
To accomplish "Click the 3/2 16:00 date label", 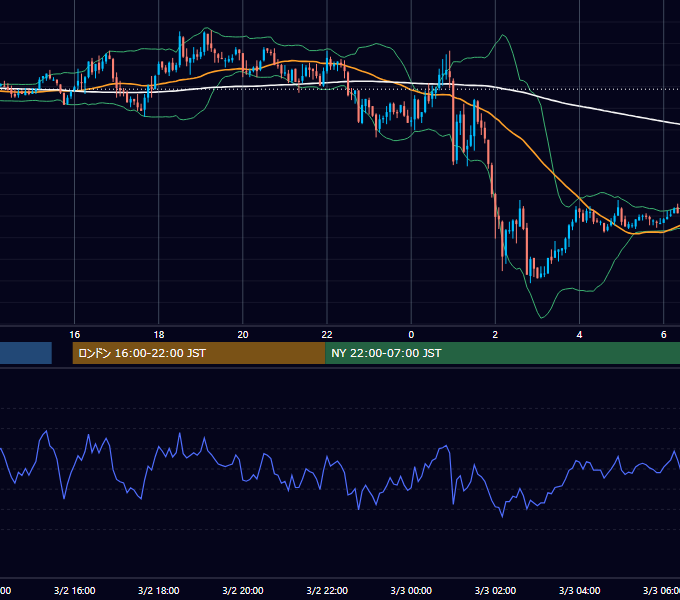I will 75,590.
